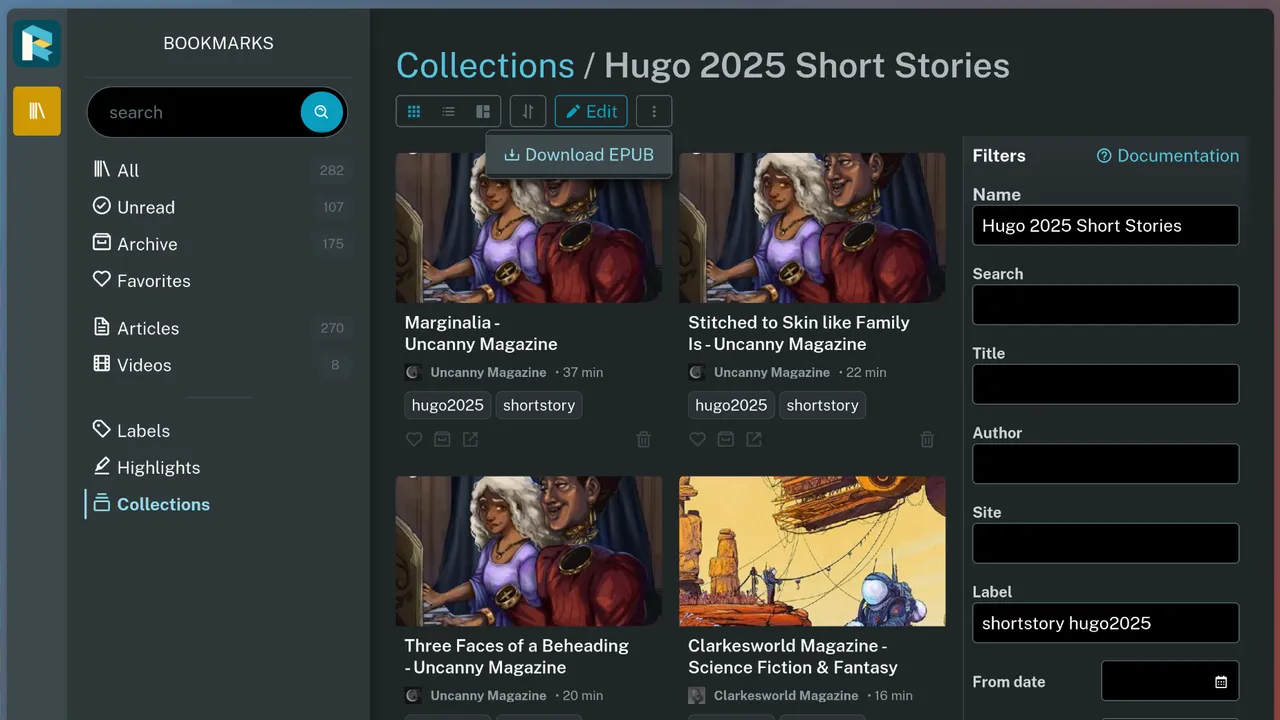Click the '22 min' reading time
Image resolution: width=1280 pixels, height=720 pixels.
pyautogui.click(x=866, y=372)
